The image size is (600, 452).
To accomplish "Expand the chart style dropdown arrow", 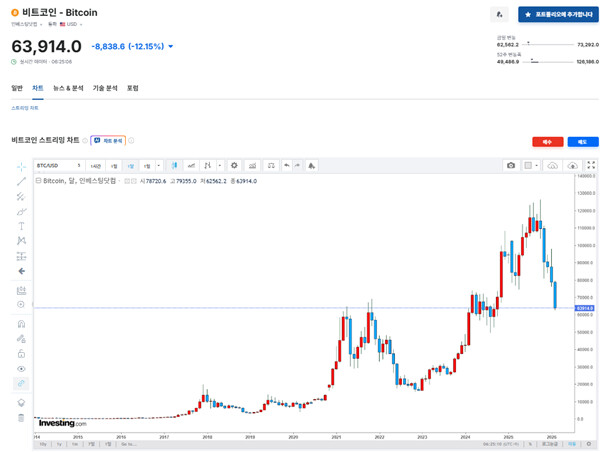I will [x=220, y=166].
